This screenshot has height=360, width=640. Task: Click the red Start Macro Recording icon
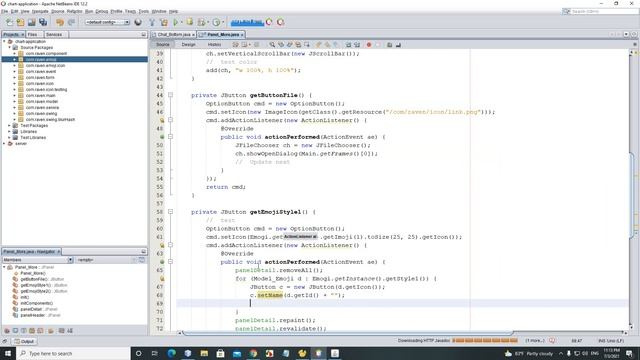pos(369,44)
